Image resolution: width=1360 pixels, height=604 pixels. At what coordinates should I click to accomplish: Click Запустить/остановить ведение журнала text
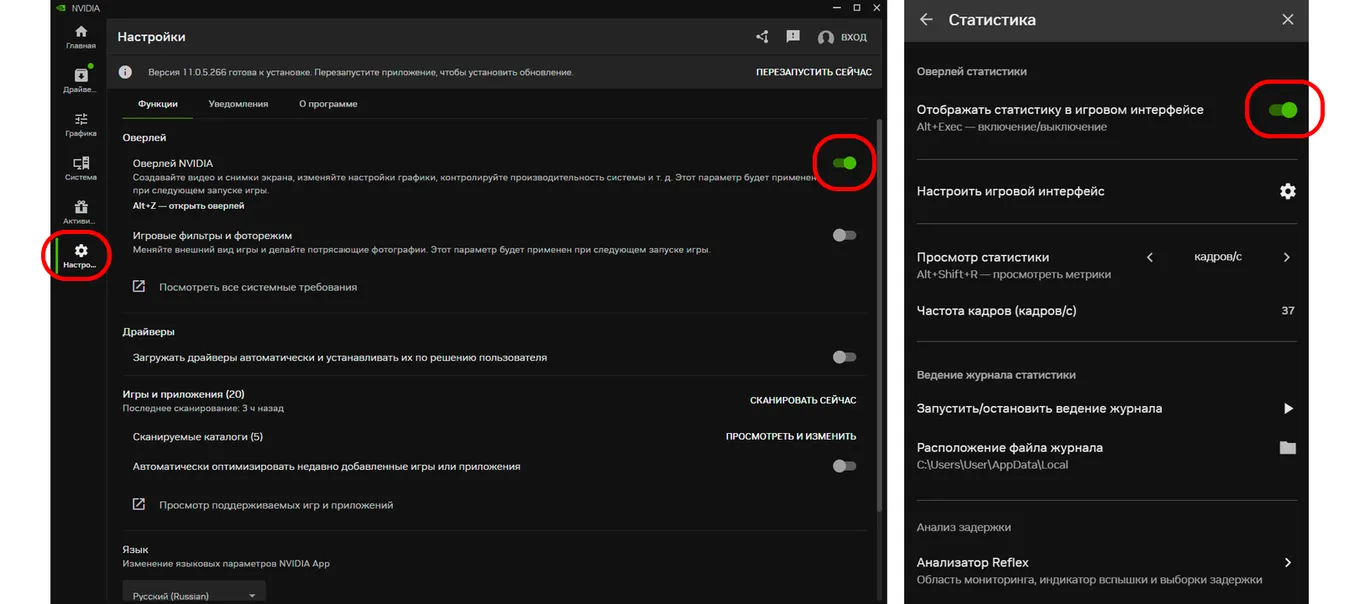pyautogui.click(x=1039, y=408)
